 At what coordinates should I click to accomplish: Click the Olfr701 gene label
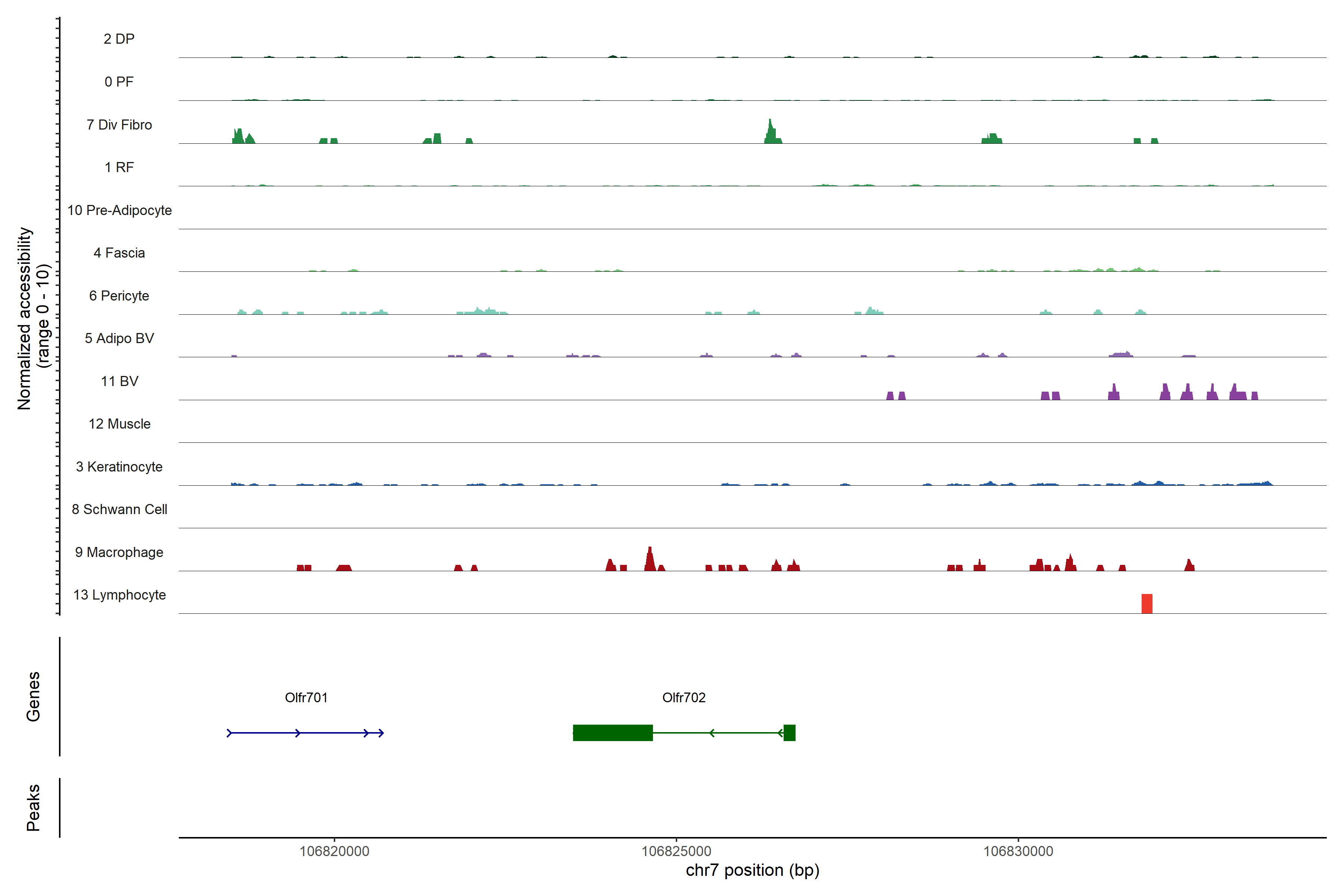[x=306, y=697]
